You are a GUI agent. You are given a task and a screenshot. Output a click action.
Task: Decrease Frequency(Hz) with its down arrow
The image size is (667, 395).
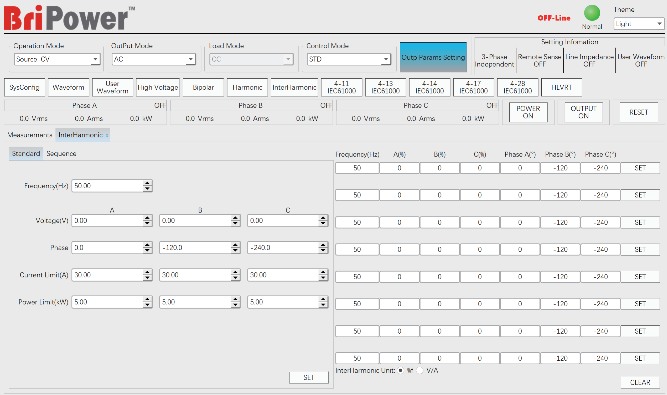[147, 188]
